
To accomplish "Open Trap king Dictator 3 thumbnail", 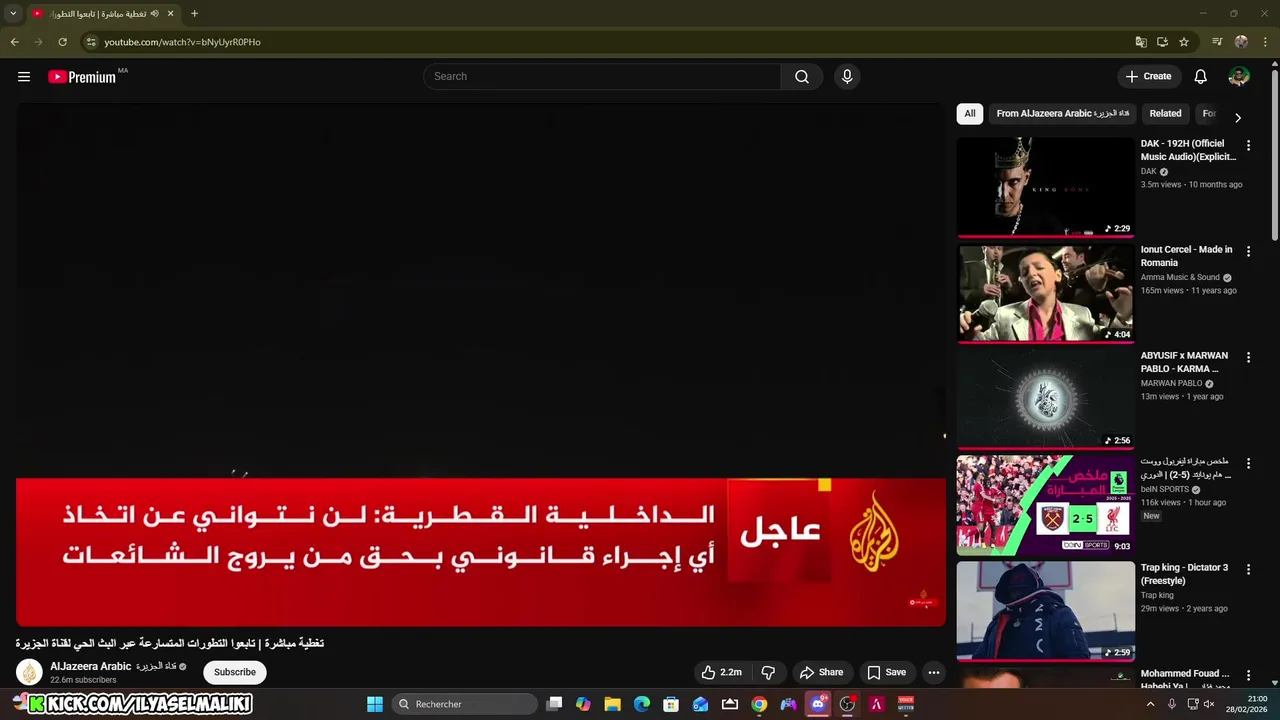I will point(1045,611).
